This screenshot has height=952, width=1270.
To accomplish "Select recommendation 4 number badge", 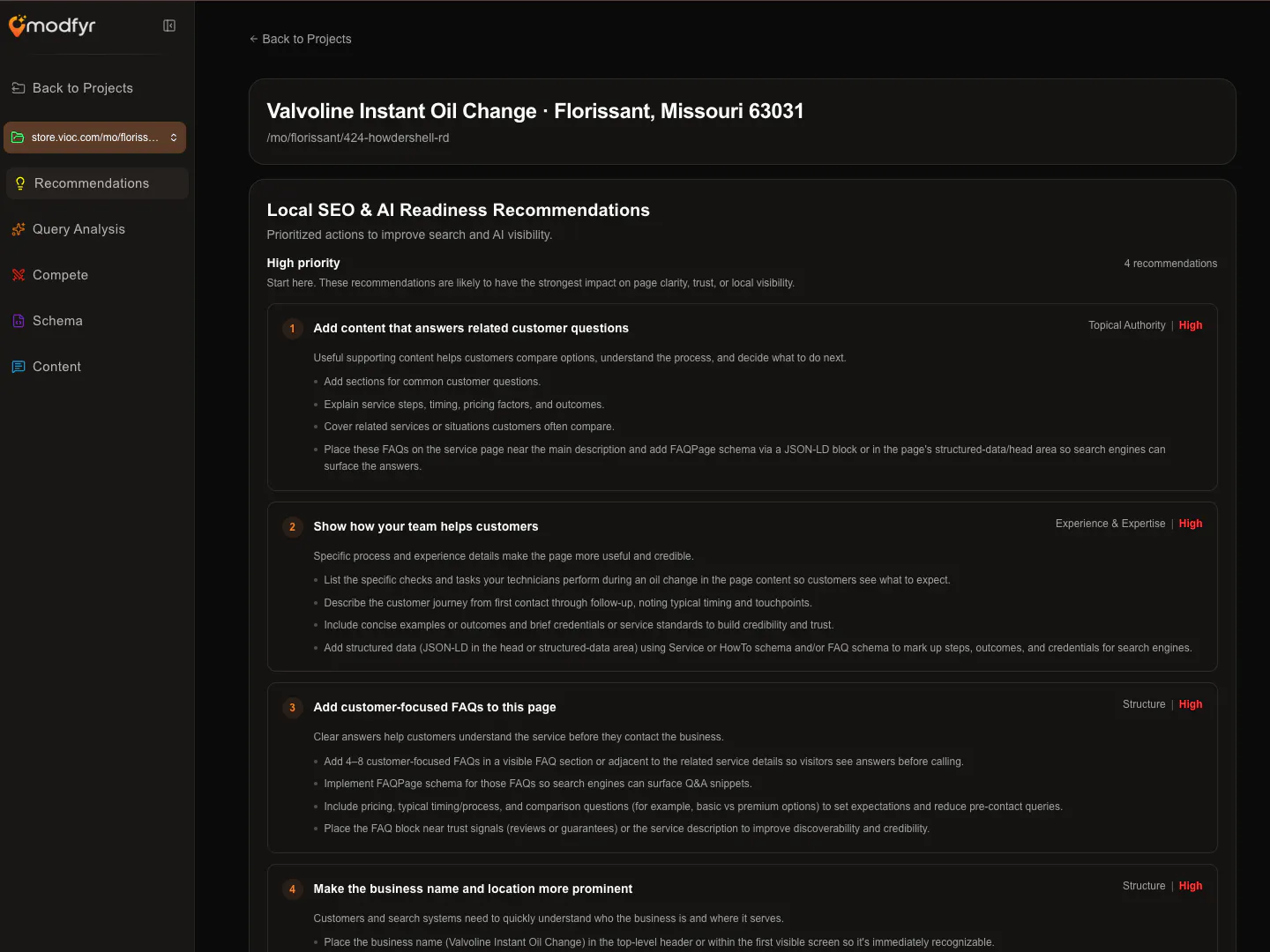I will coord(293,889).
